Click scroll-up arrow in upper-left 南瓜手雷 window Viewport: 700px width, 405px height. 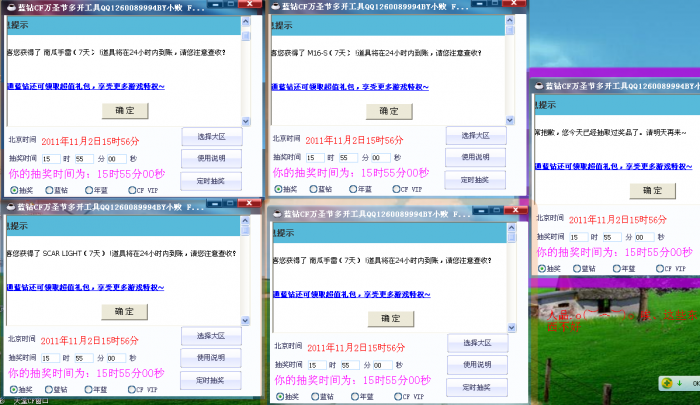[246, 21]
